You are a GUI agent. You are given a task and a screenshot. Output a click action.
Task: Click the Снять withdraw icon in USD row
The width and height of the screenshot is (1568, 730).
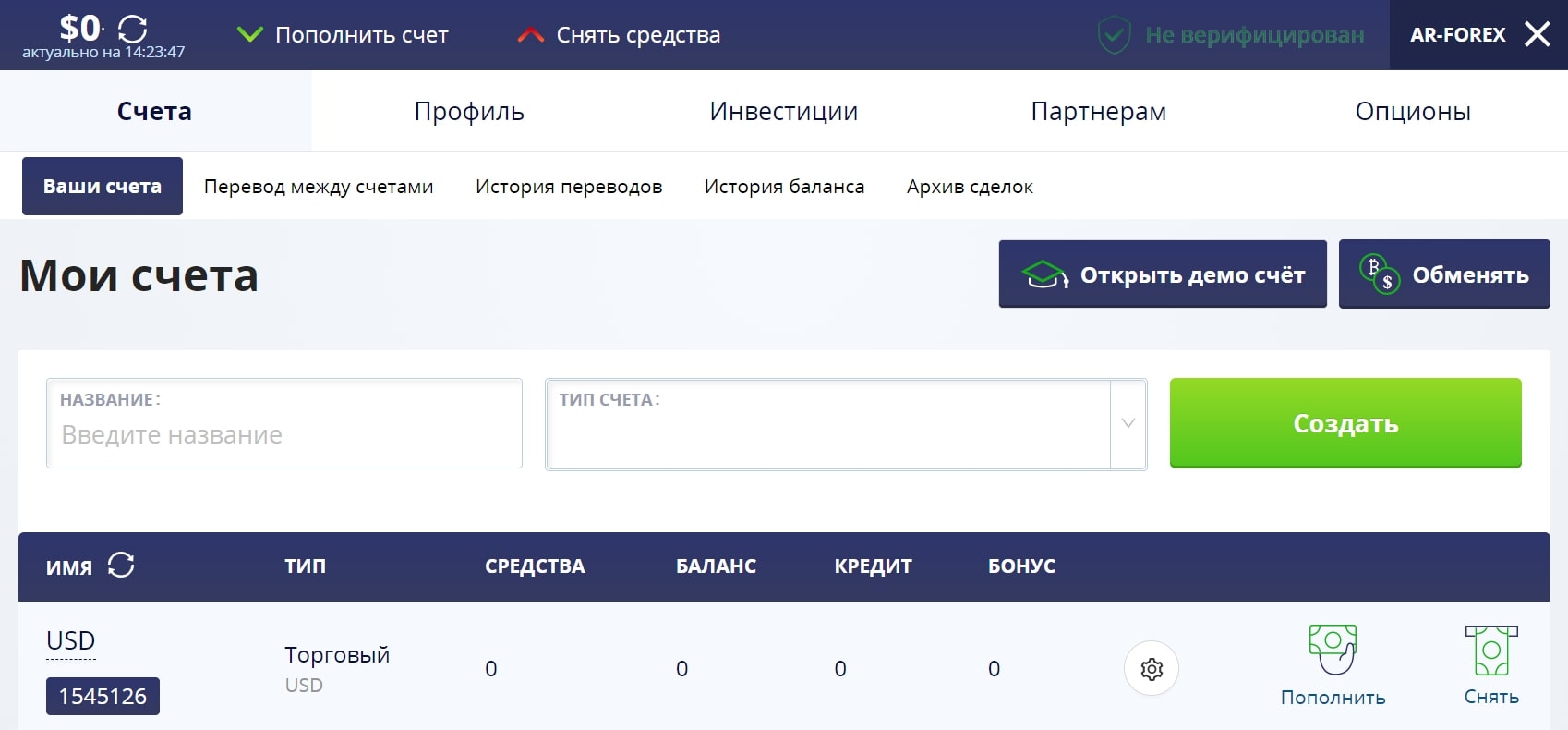coord(1491,650)
